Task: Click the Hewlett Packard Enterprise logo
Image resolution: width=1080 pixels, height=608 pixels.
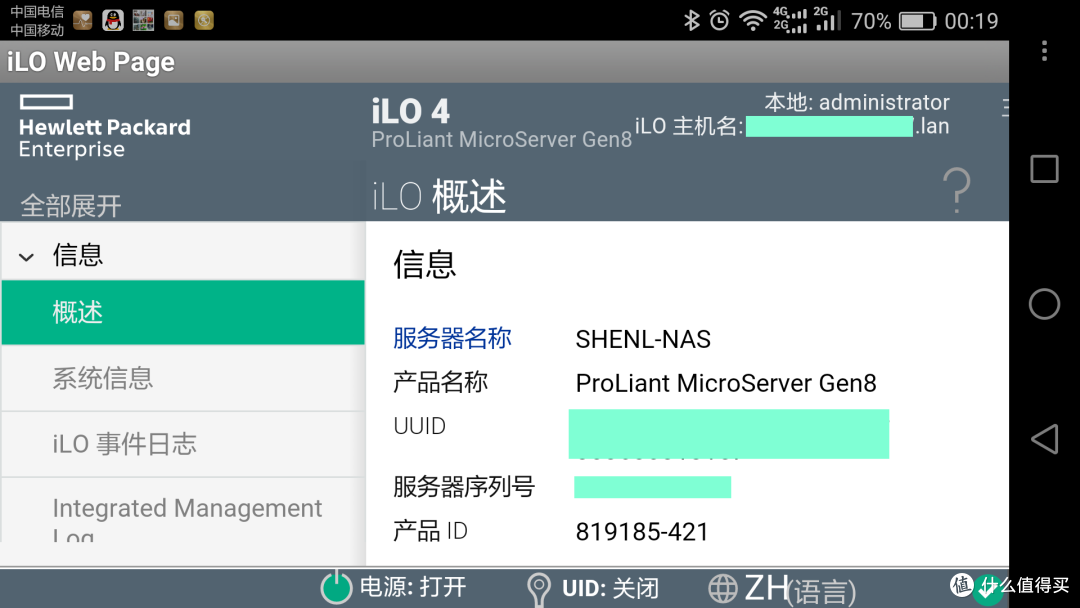Action: 105,127
